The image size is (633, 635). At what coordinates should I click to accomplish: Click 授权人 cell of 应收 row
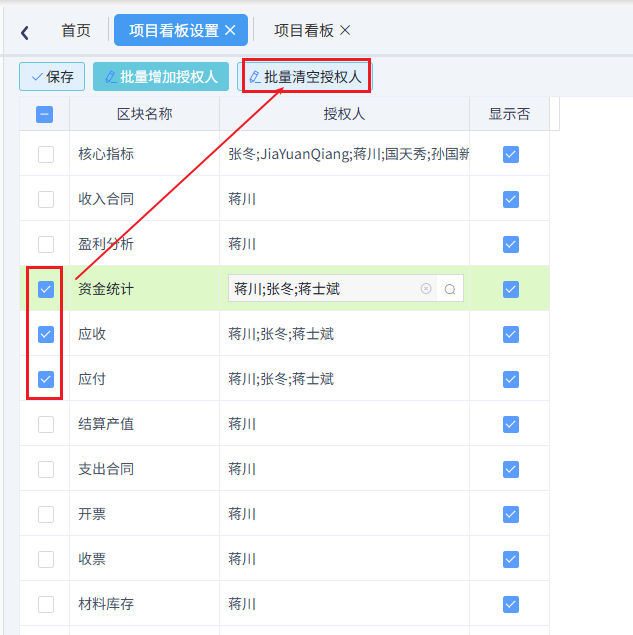coord(344,334)
